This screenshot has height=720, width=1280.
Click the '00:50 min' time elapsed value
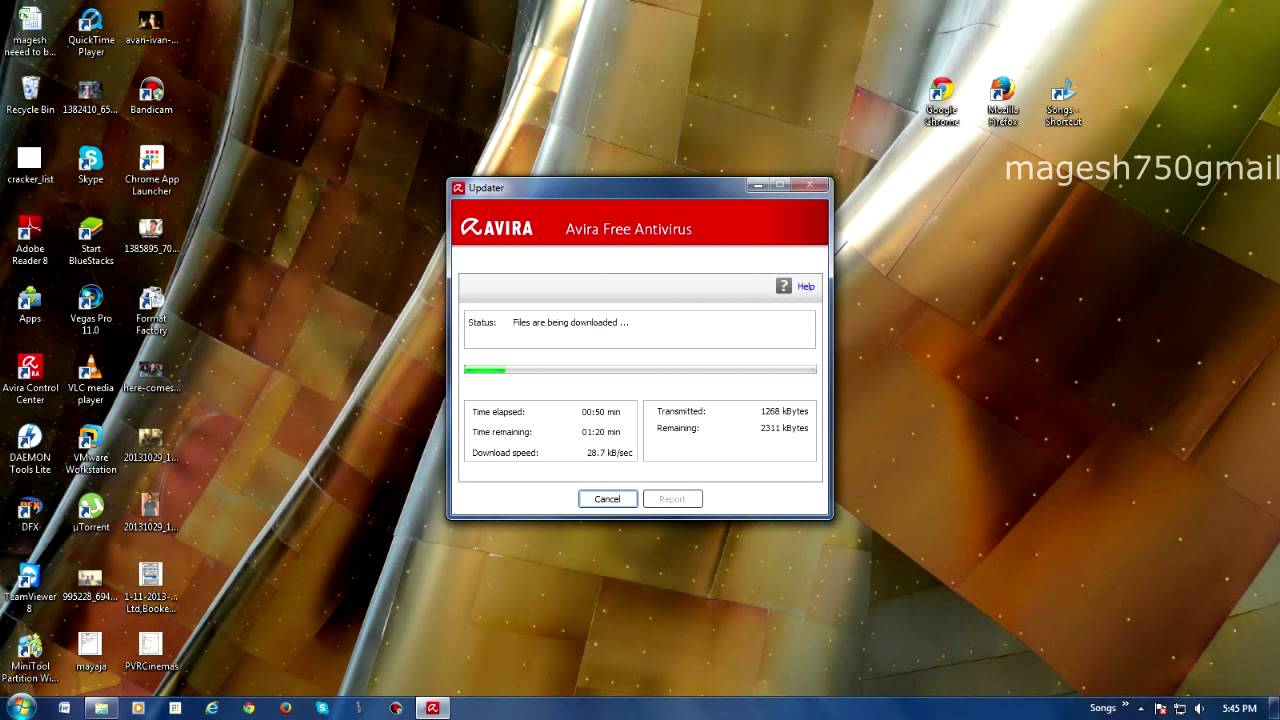coord(601,412)
